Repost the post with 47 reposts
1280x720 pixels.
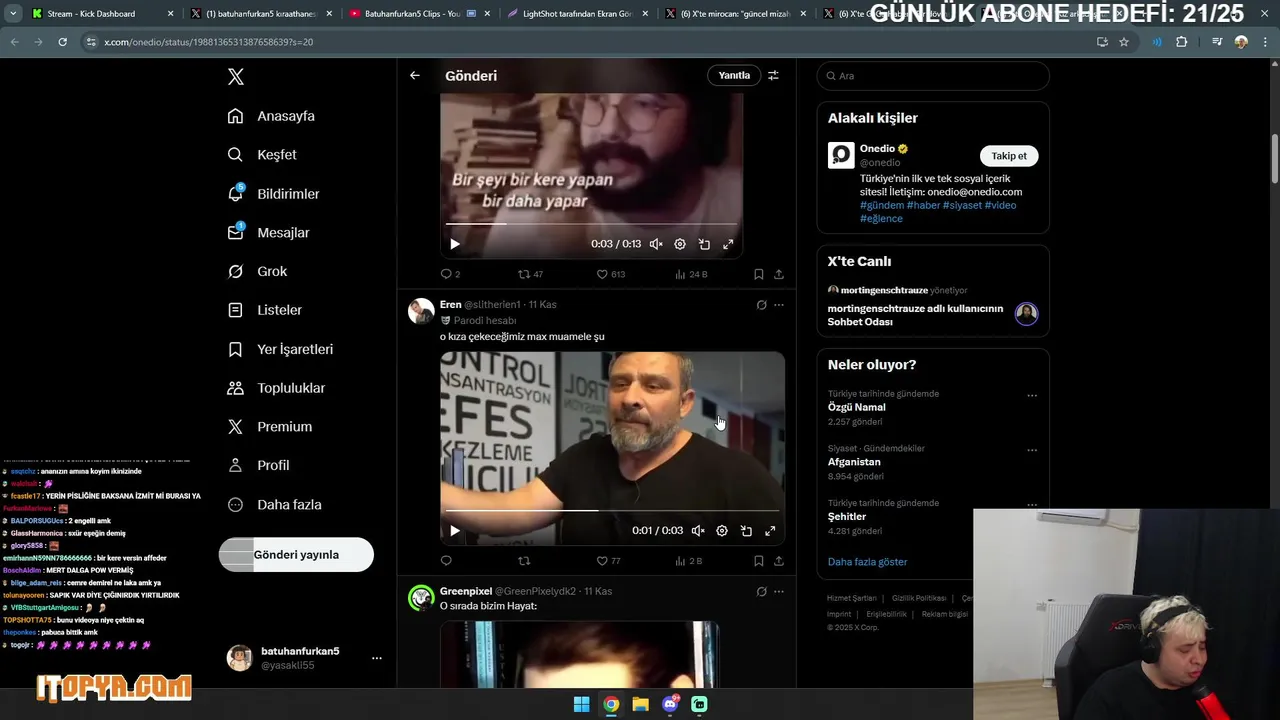click(530, 274)
